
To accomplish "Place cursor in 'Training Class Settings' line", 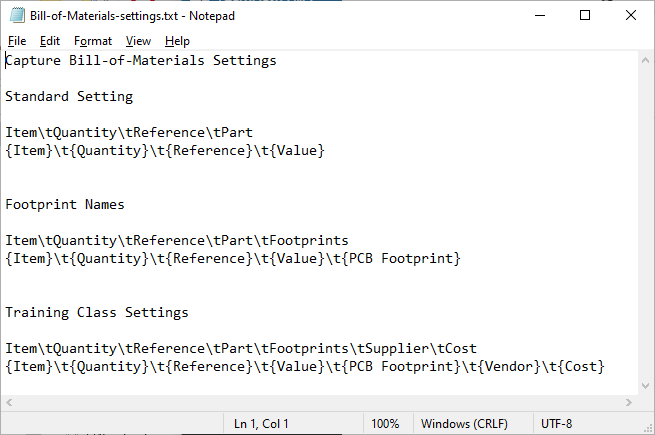I will (x=97, y=313).
